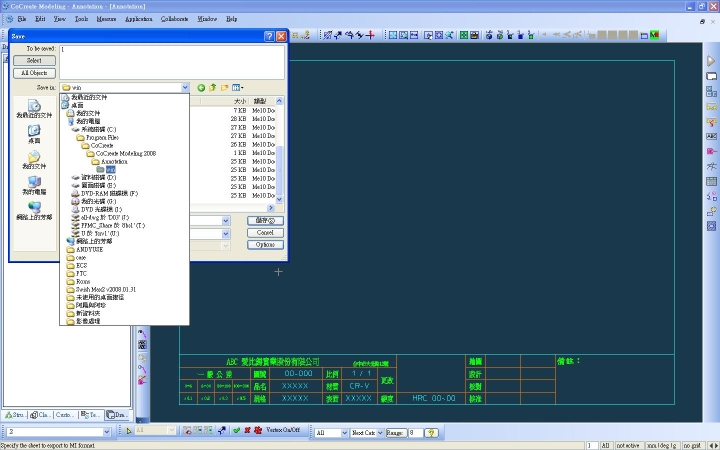The height and width of the screenshot is (450, 720).
Task: Click the Select button in Save dialog
Action: pyautogui.click(x=34, y=61)
